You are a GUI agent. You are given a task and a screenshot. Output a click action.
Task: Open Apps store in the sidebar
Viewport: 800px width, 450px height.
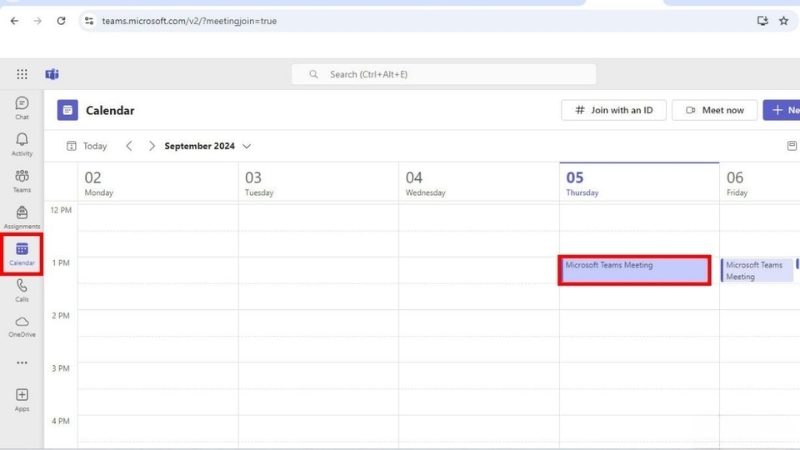click(22, 399)
